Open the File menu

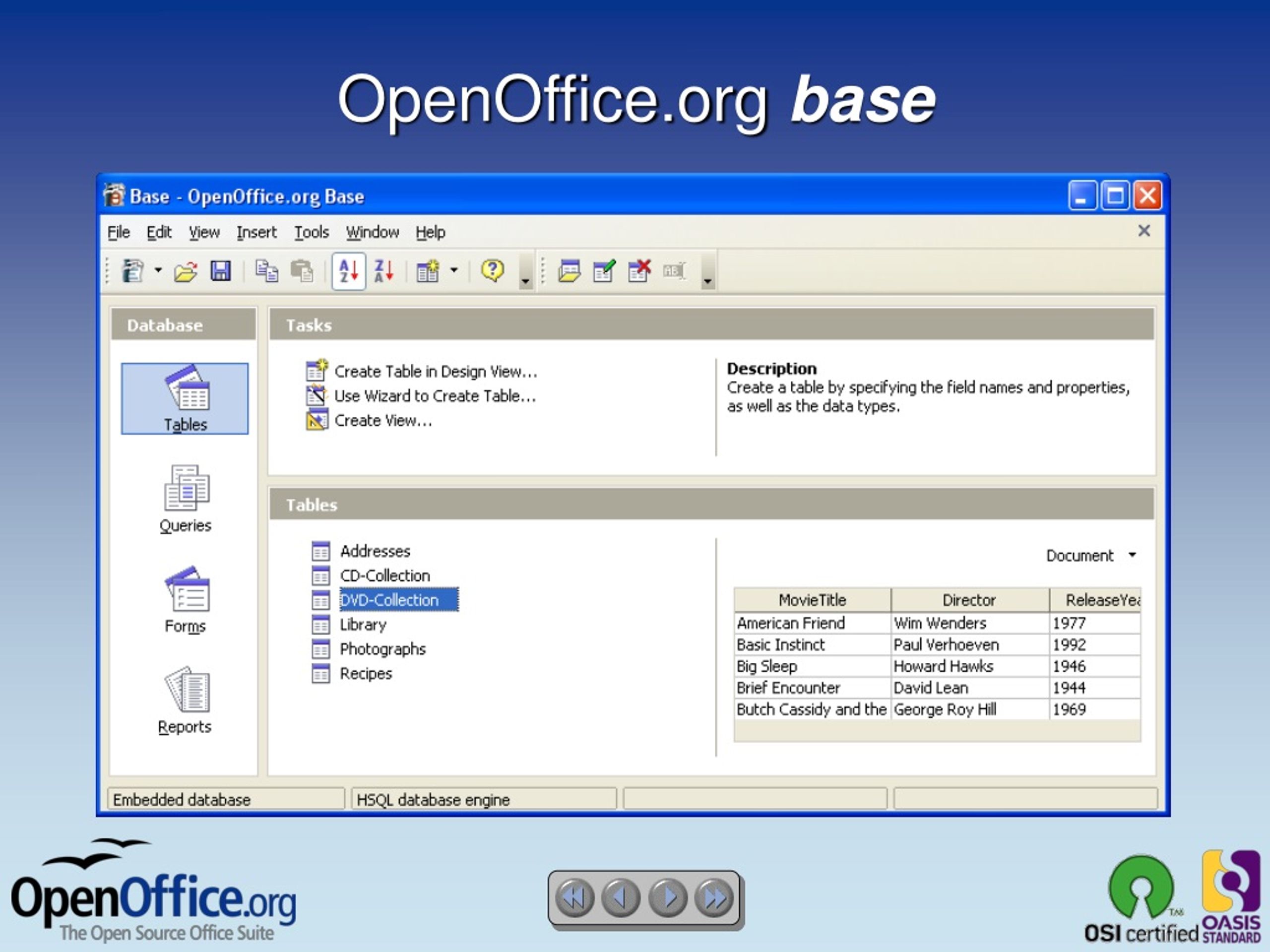[119, 232]
